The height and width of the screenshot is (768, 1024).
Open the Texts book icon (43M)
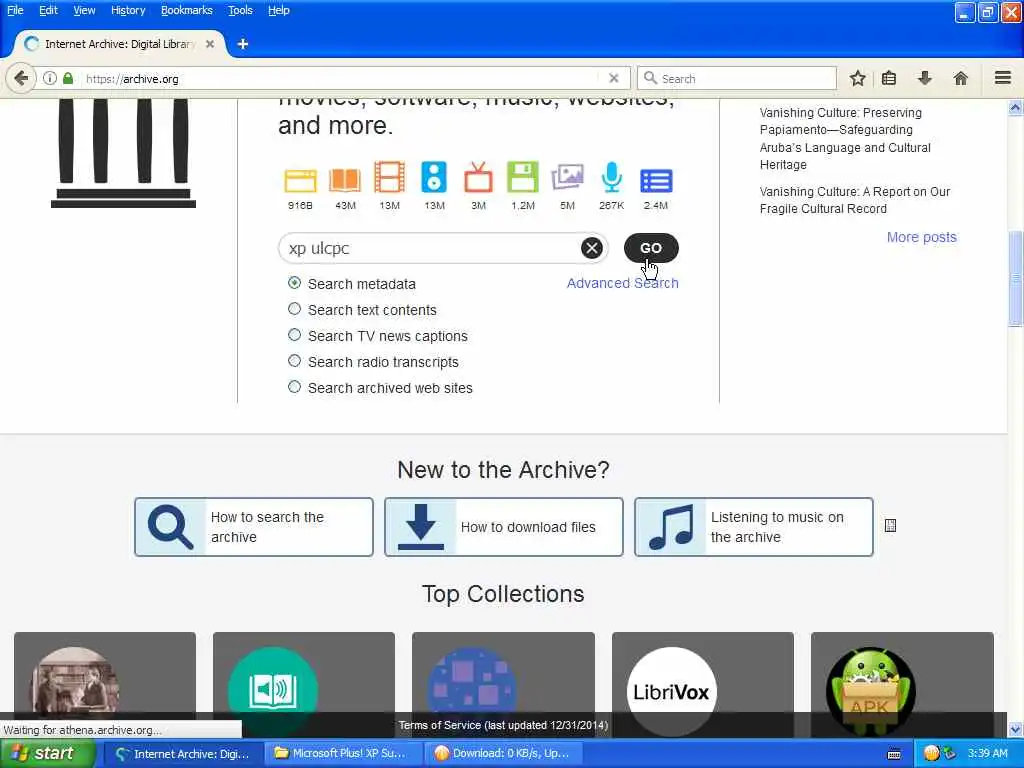click(x=345, y=180)
